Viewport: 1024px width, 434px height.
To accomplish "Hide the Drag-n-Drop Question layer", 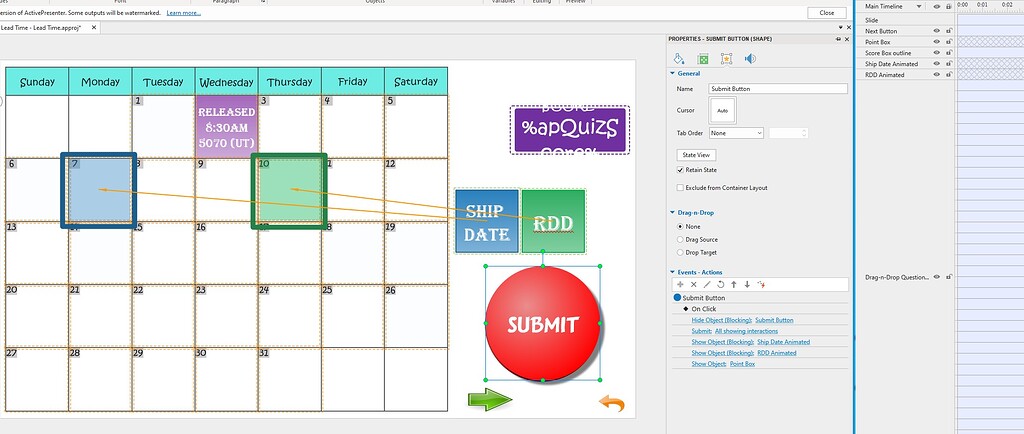I will (936, 277).
